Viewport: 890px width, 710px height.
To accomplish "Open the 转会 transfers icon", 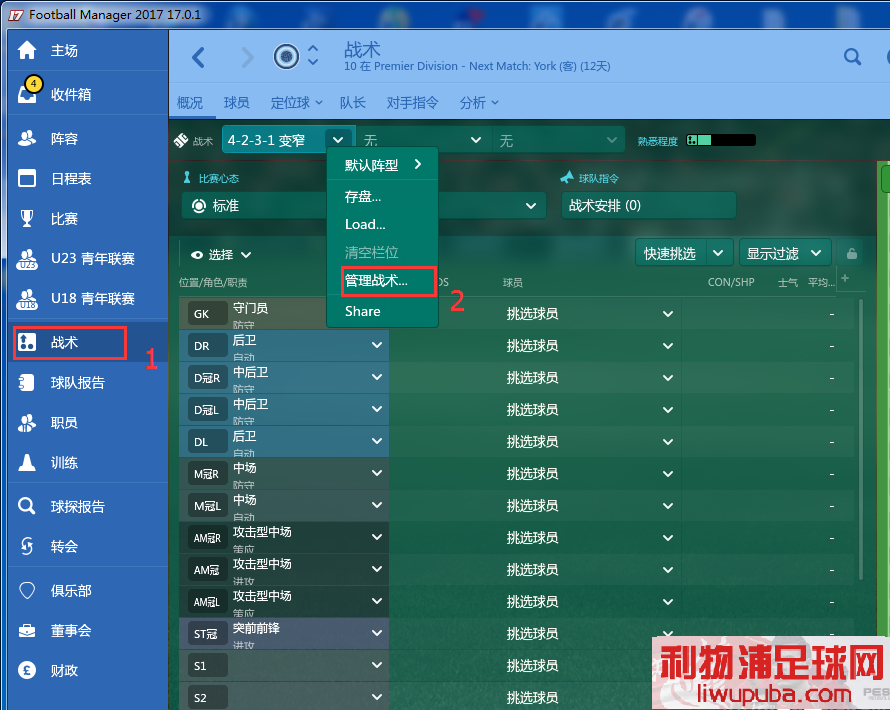I will point(27,546).
